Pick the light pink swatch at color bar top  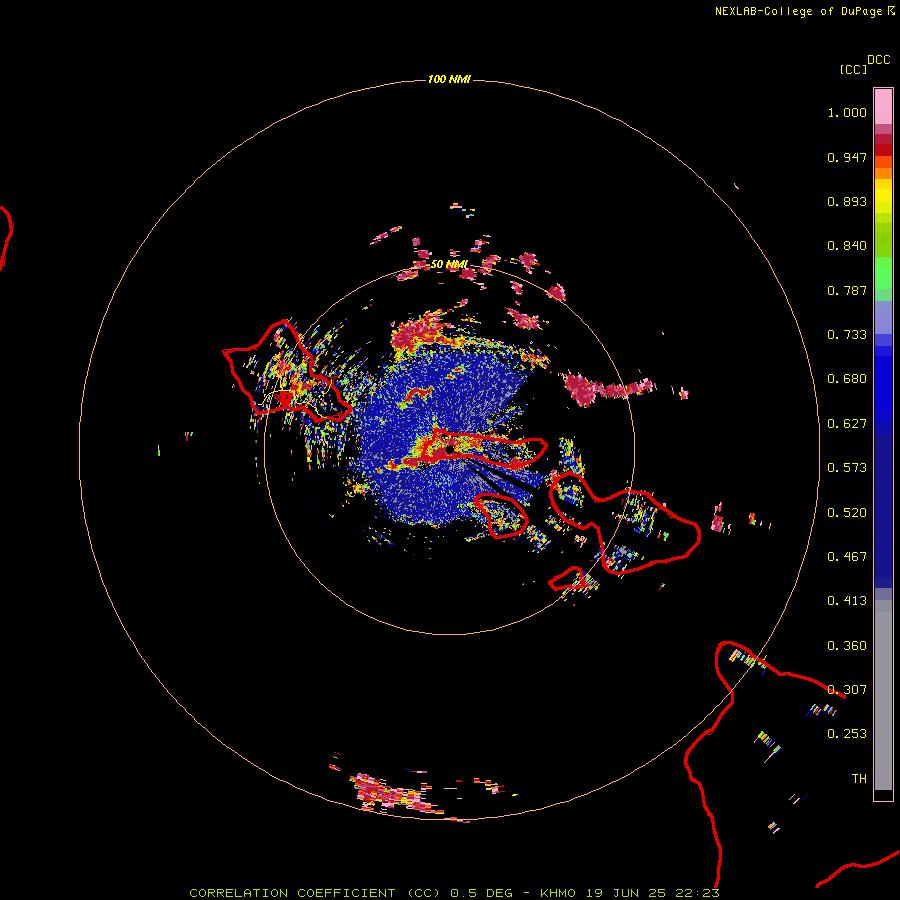(883, 107)
